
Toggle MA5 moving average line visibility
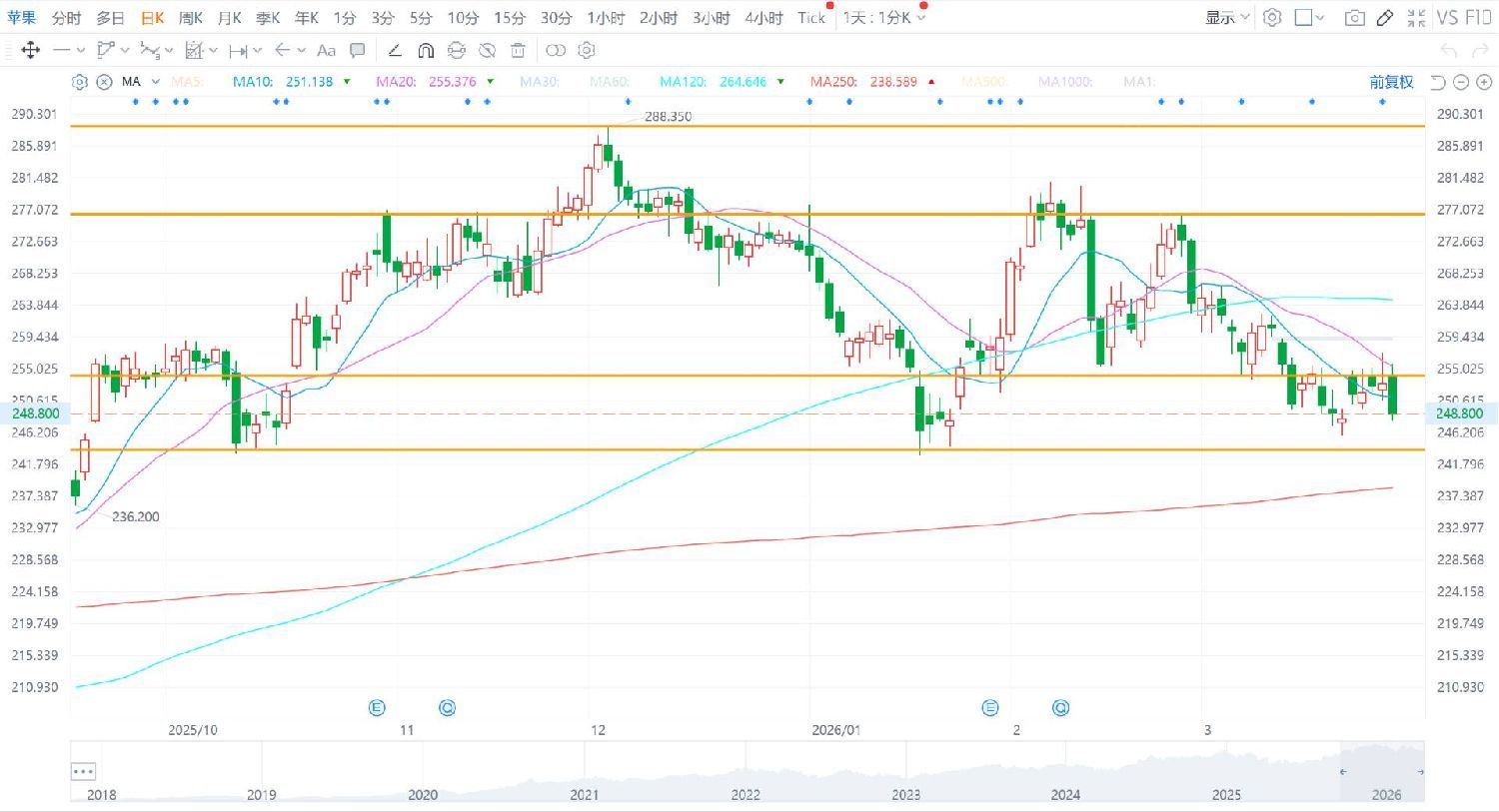click(187, 82)
